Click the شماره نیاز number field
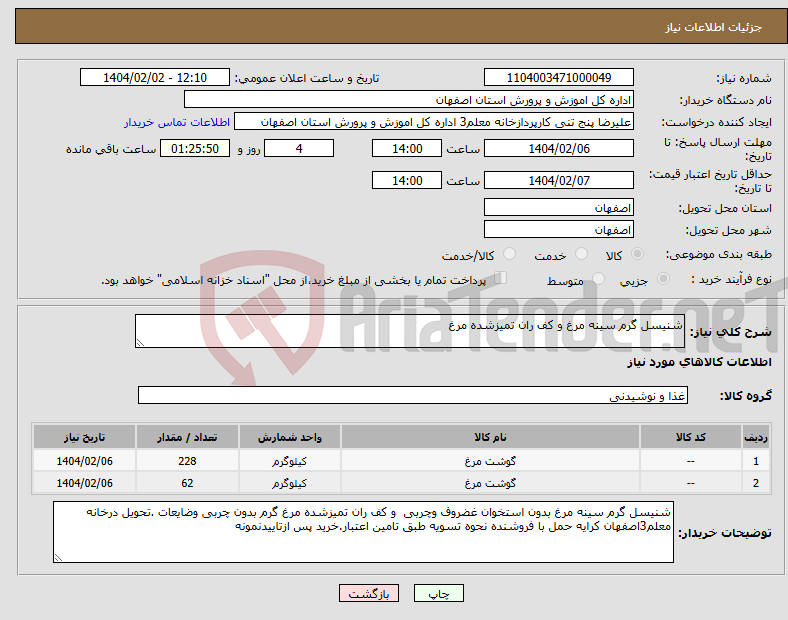This screenshot has width=788, height=620. point(558,77)
